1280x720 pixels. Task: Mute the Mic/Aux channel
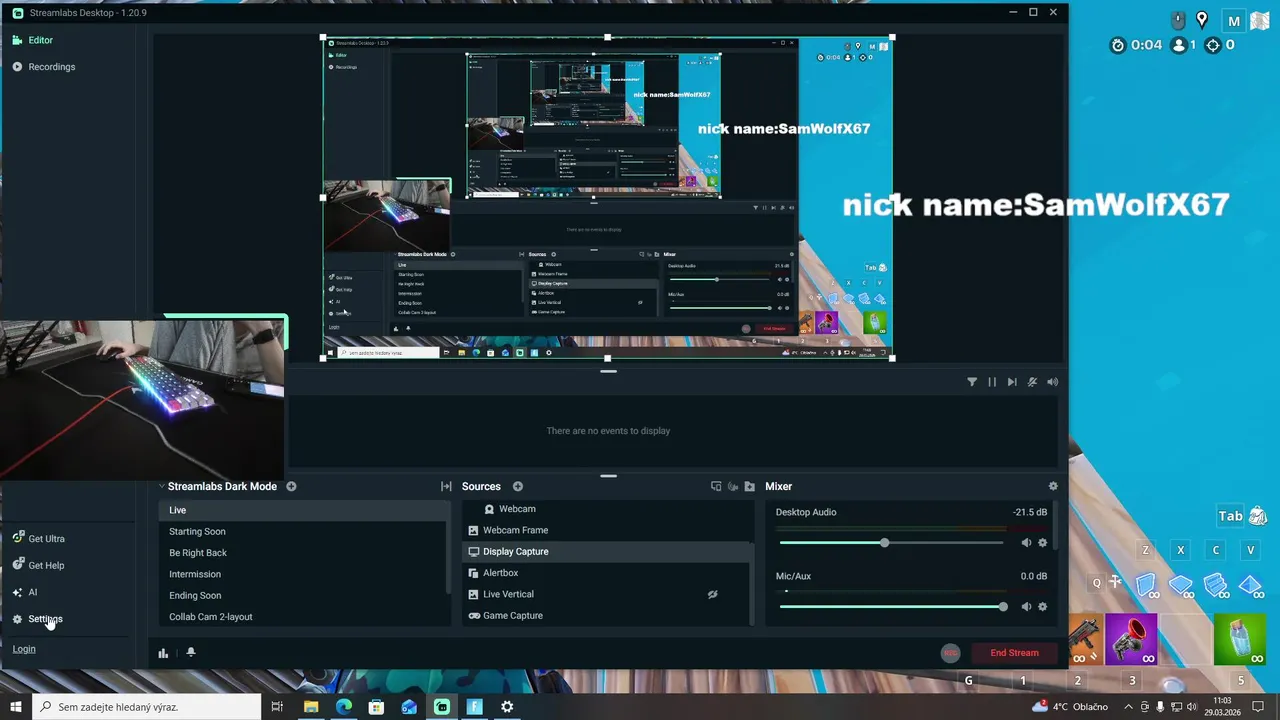tap(1026, 607)
